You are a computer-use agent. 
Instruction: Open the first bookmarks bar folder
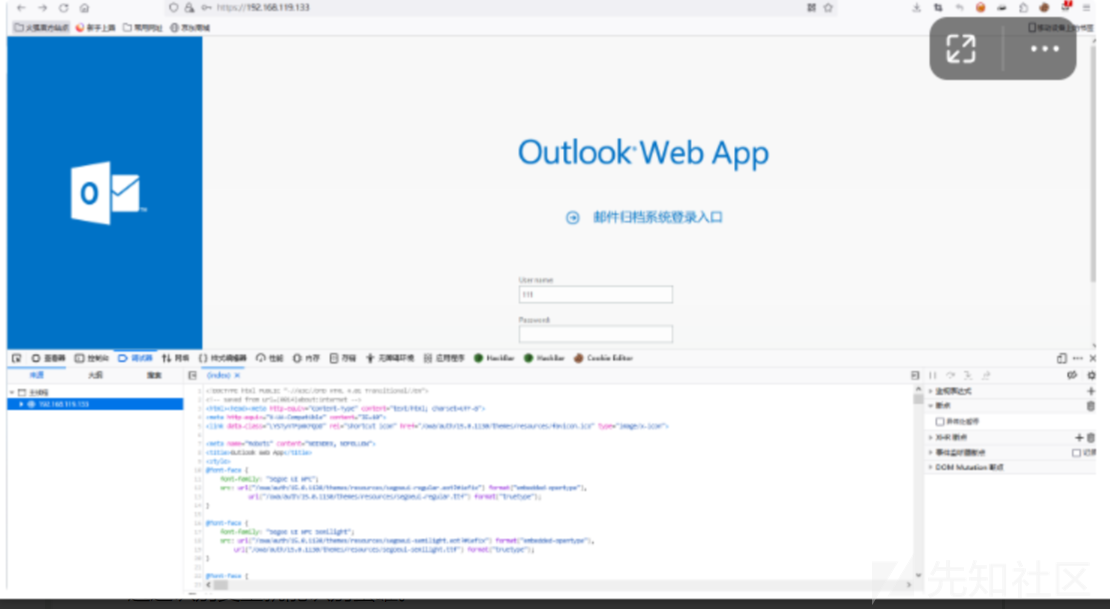point(42,28)
